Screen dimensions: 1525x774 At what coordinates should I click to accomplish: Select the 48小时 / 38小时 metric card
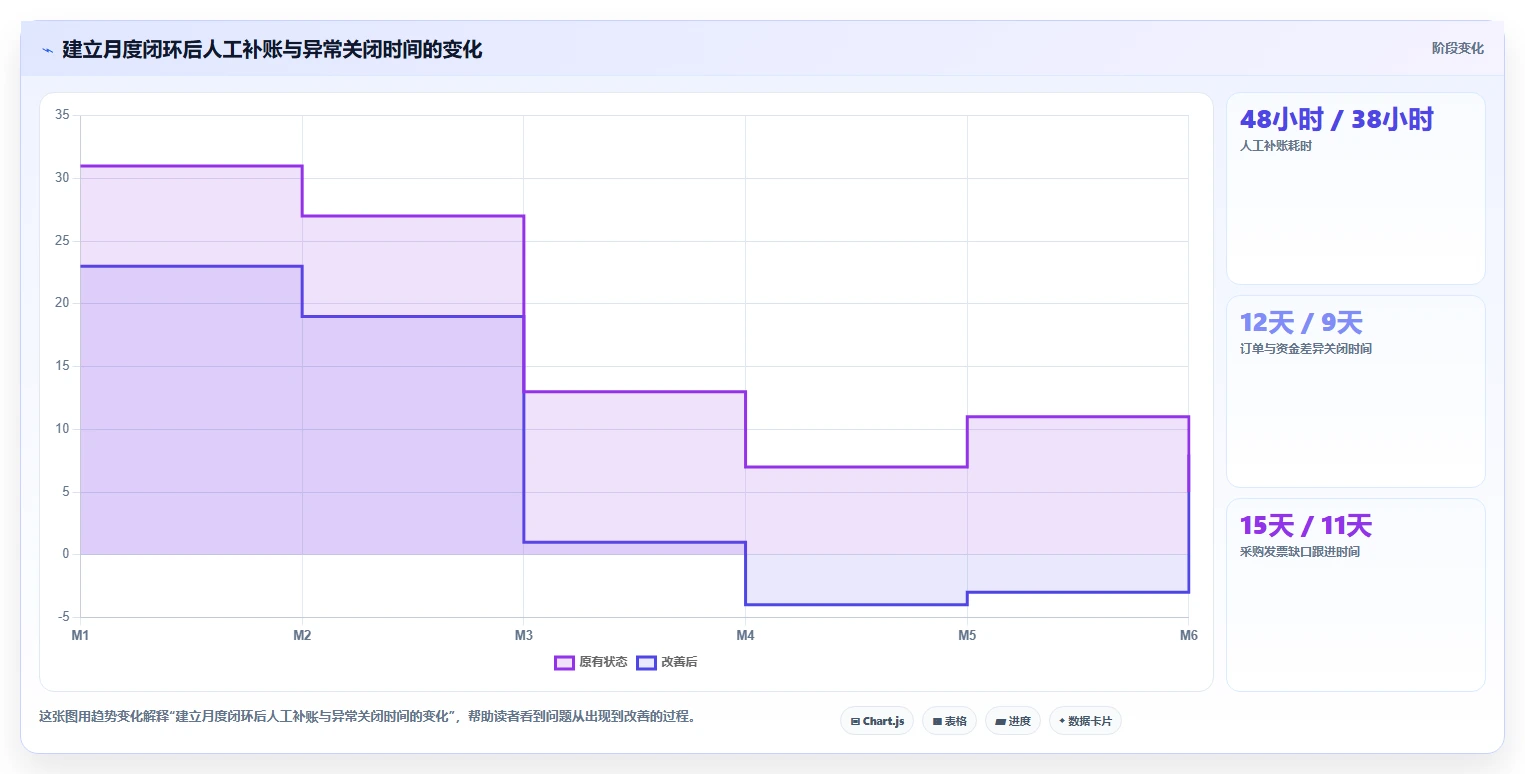(1355, 188)
